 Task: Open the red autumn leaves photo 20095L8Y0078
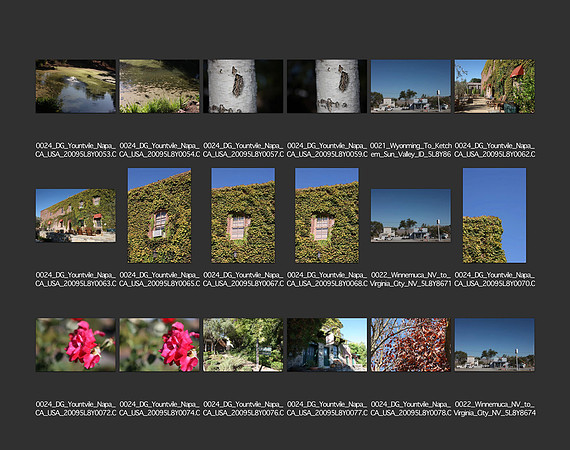pyautogui.click(x=411, y=345)
